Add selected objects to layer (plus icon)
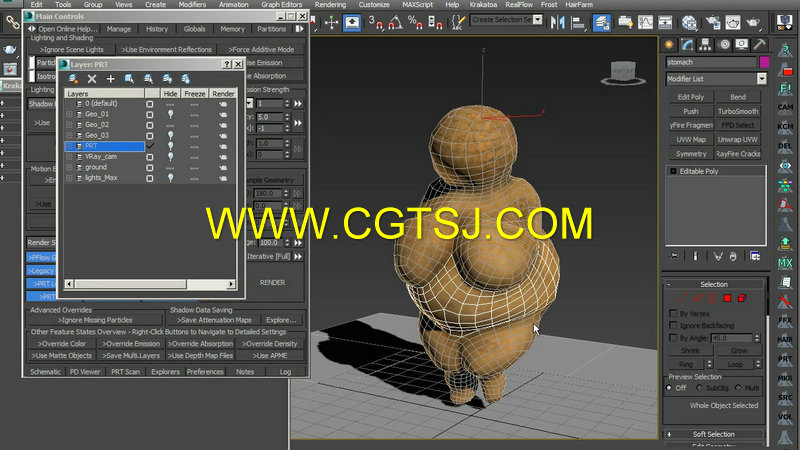The height and width of the screenshot is (450, 800). pos(110,79)
